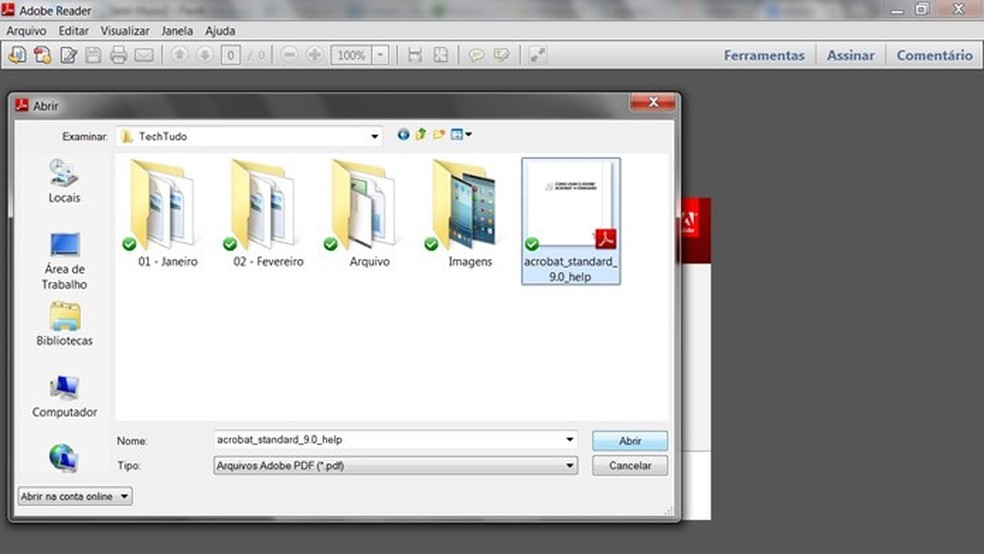Select the Imagens folder
The height and width of the screenshot is (554, 984).
coord(467,213)
